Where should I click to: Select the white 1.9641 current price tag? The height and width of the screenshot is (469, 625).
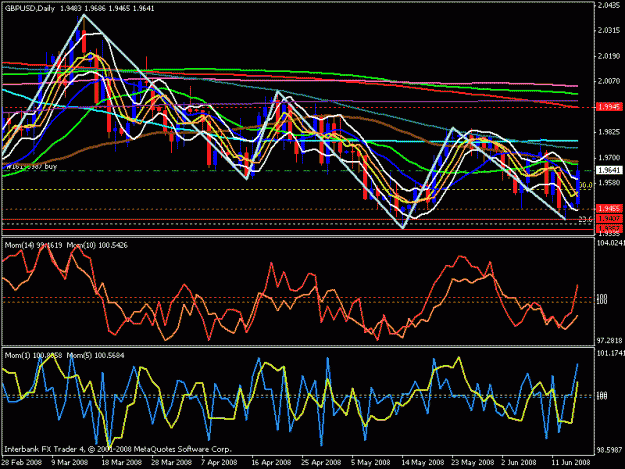[609, 170]
